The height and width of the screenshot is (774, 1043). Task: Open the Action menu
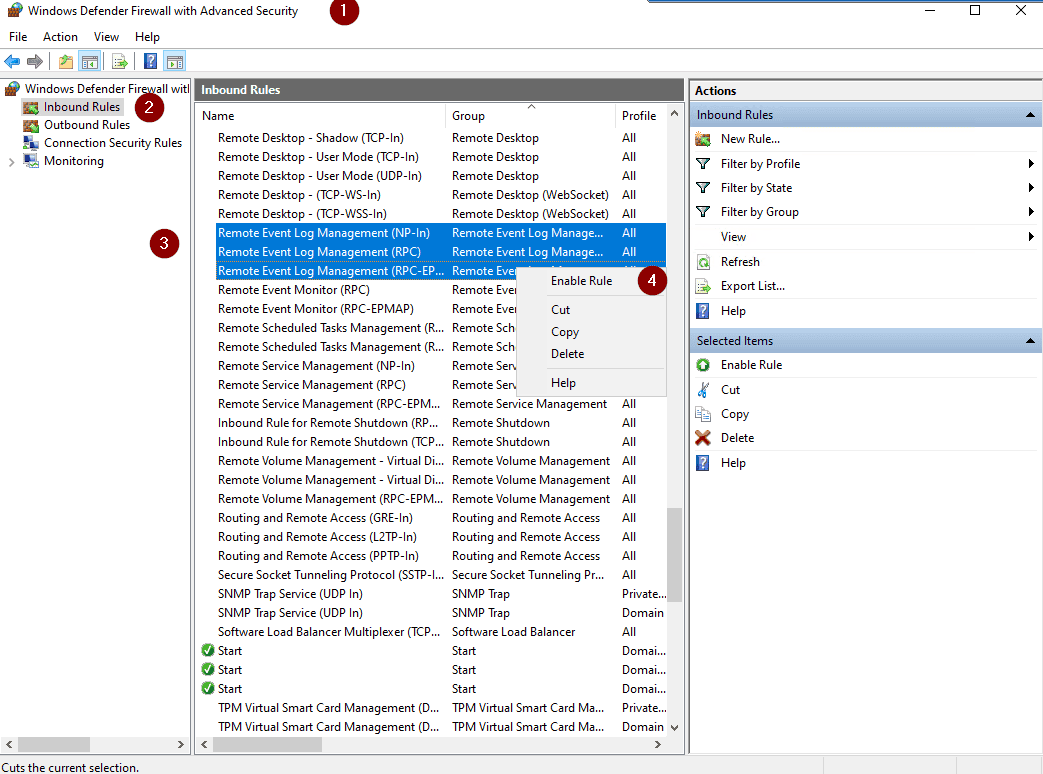(60, 37)
